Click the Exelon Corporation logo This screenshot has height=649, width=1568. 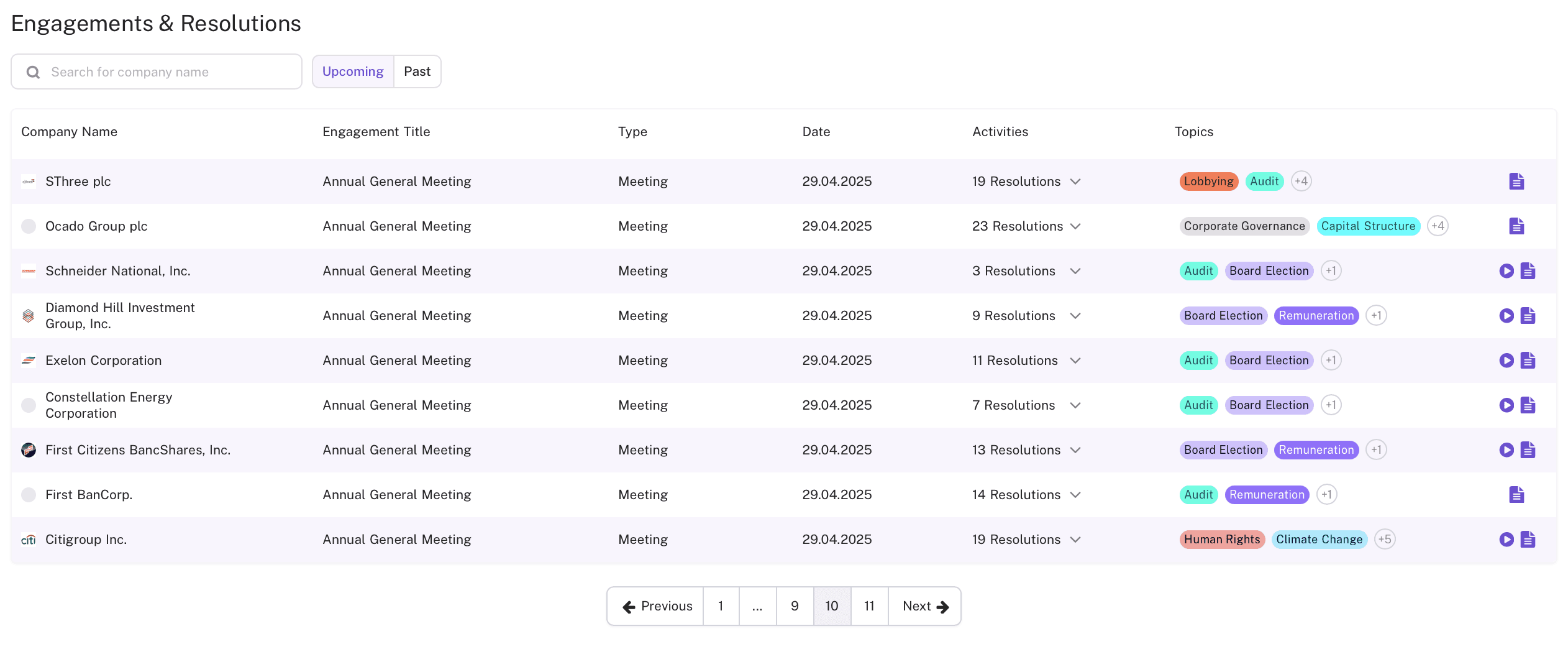pos(29,361)
